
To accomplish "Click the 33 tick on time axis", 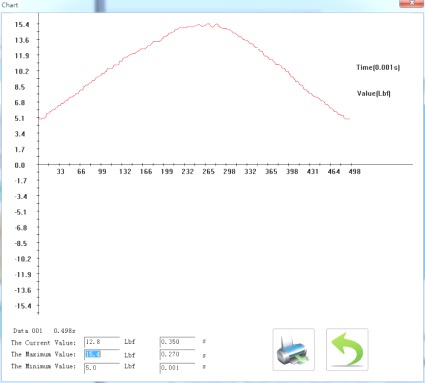I will (x=60, y=171).
